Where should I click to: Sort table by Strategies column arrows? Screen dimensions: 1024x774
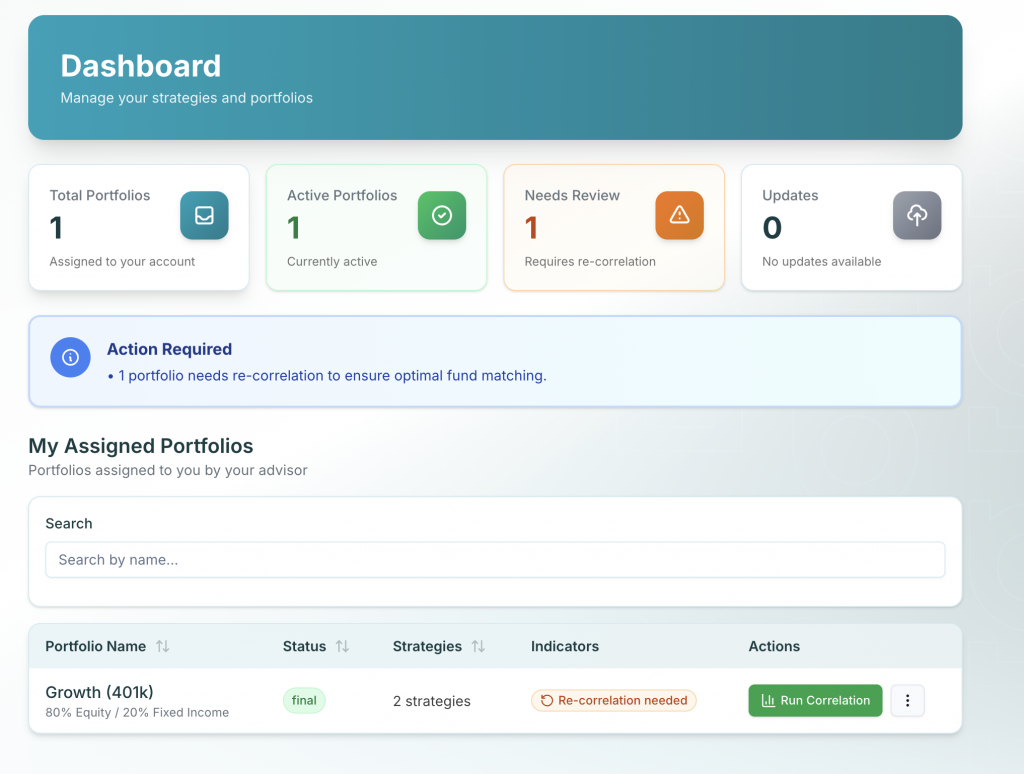(x=478, y=647)
